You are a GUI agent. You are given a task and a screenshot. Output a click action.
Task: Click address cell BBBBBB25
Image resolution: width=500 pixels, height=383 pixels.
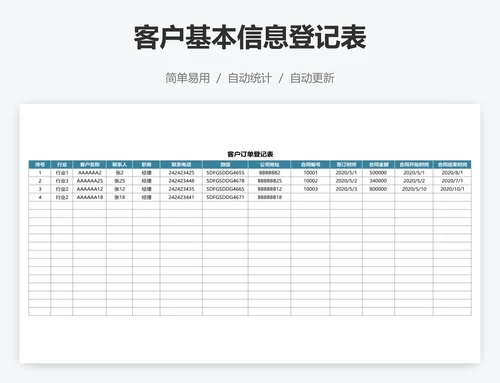[269, 181]
